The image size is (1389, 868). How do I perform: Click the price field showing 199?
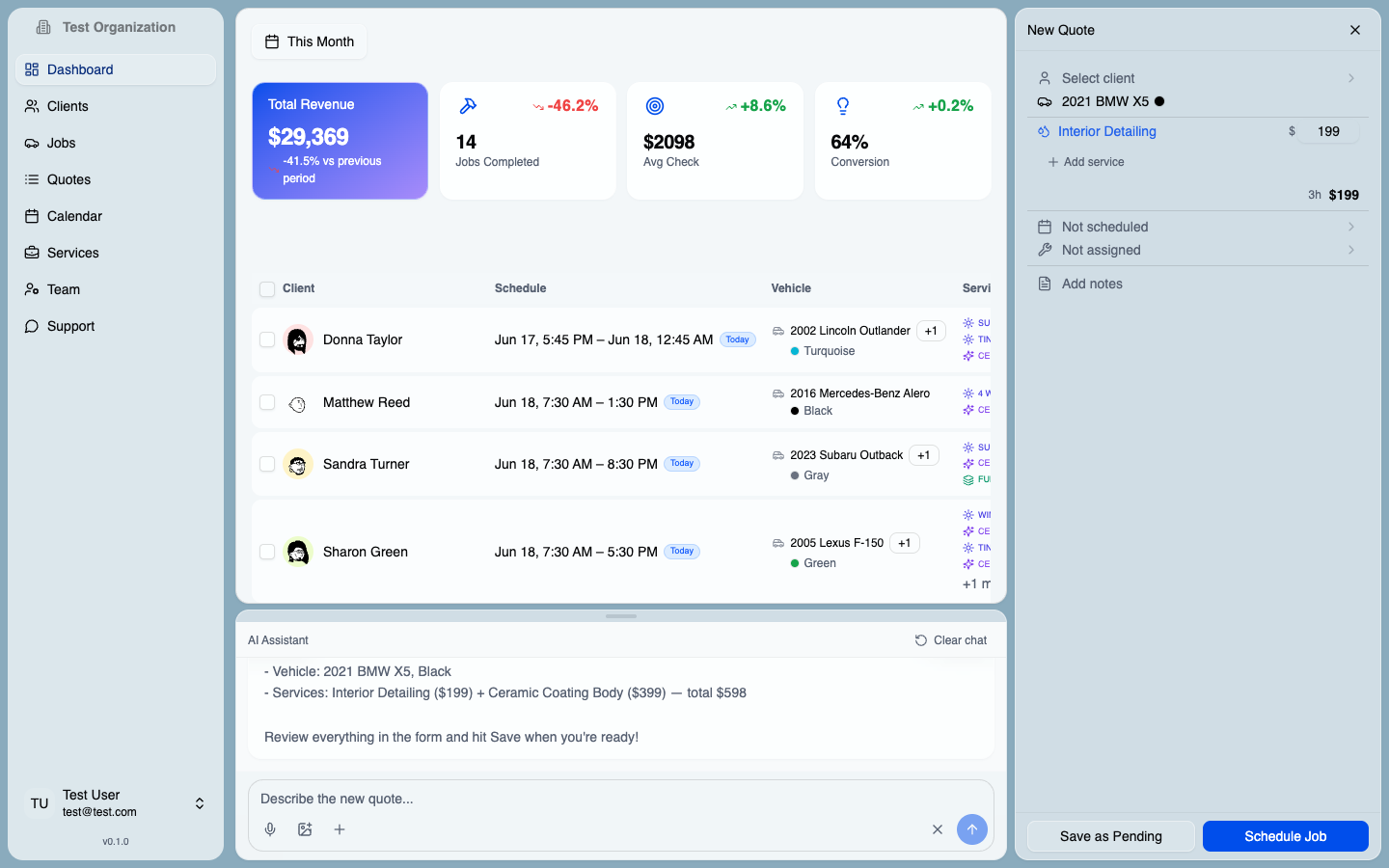(x=1328, y=131)
